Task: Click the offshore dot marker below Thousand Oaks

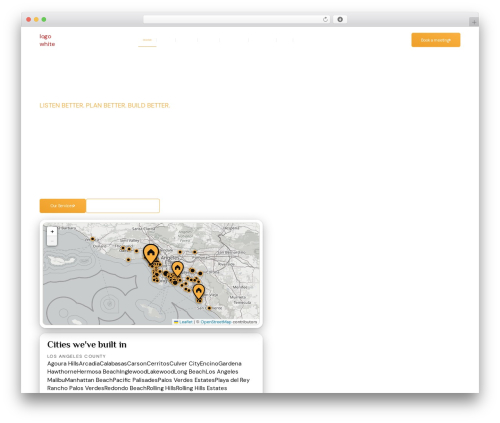Action: [128, 260]
